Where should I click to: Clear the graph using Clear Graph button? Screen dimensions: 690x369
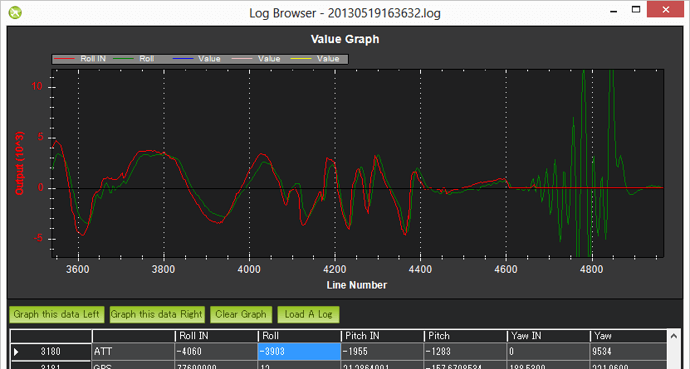[x=241, y=314]
